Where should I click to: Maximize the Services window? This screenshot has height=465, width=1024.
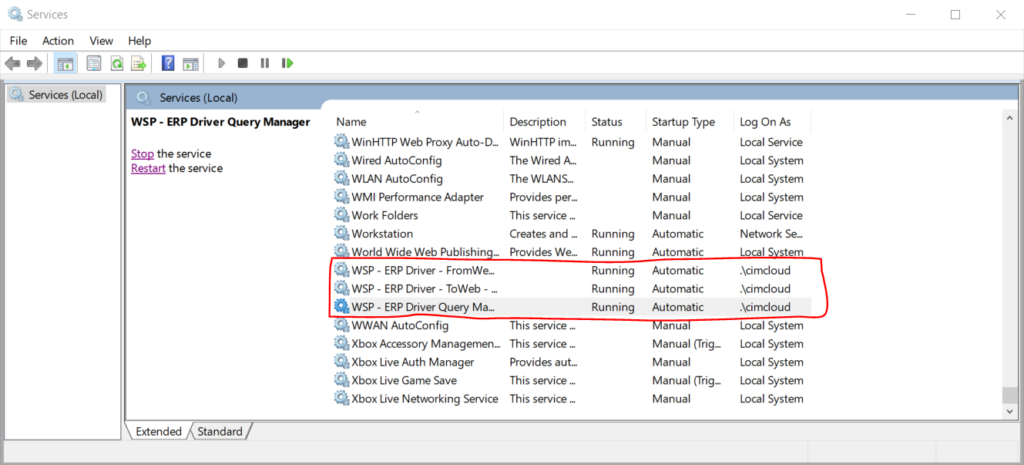coord(955,14)
